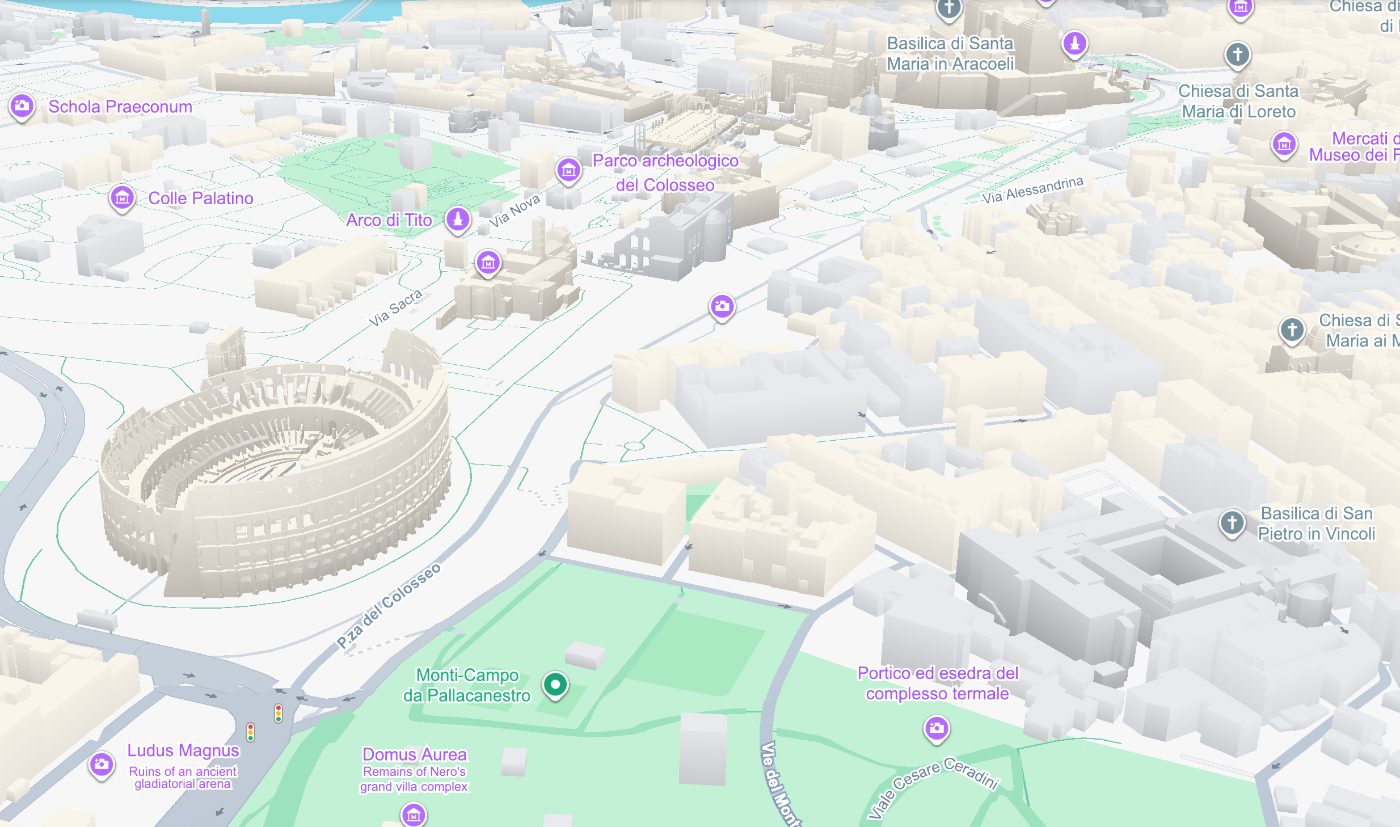
Task: Click the Via Sacra street label
Action: pos(395,308)
